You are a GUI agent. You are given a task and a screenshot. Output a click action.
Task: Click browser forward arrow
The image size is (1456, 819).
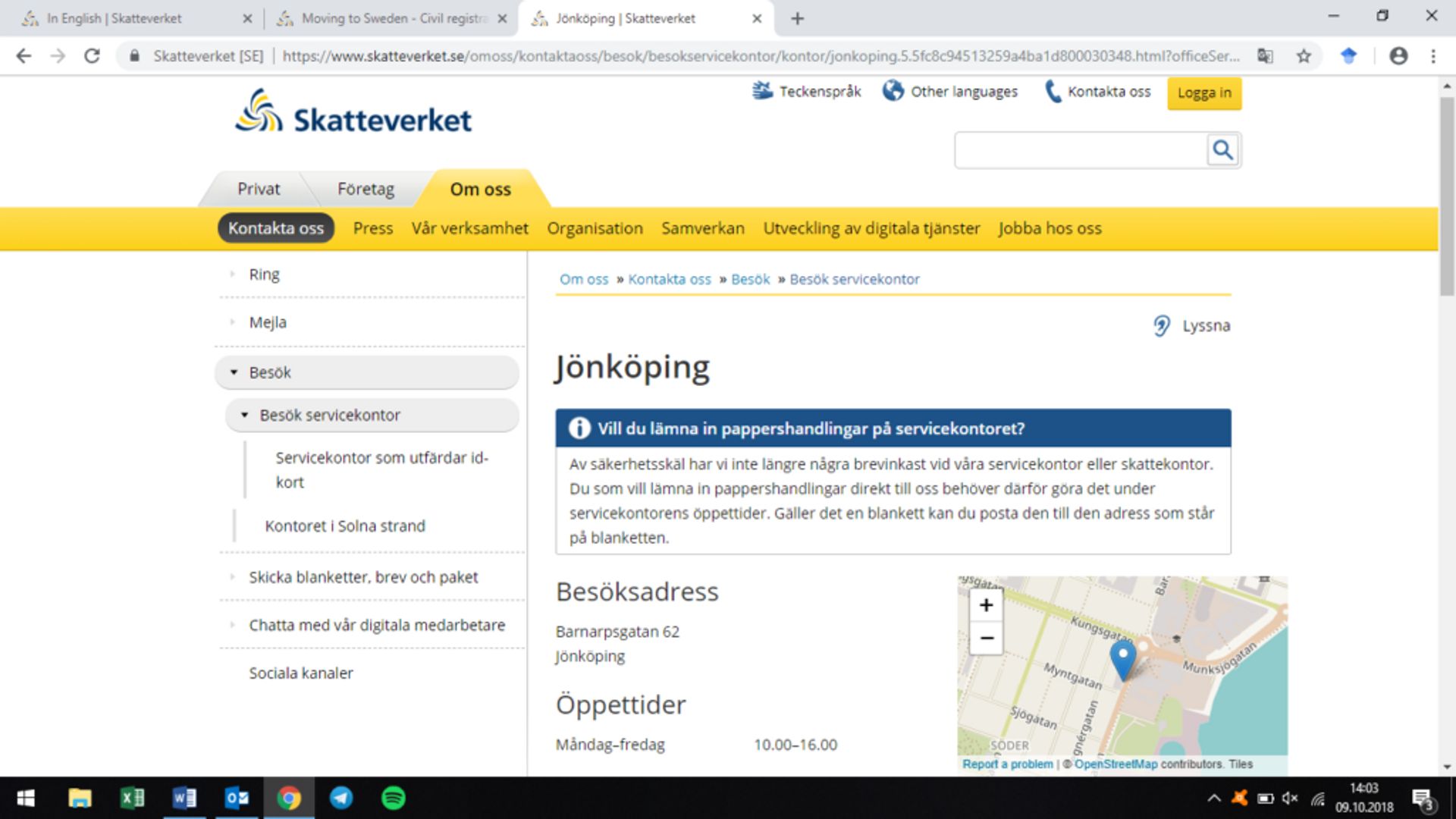[58, 55]
